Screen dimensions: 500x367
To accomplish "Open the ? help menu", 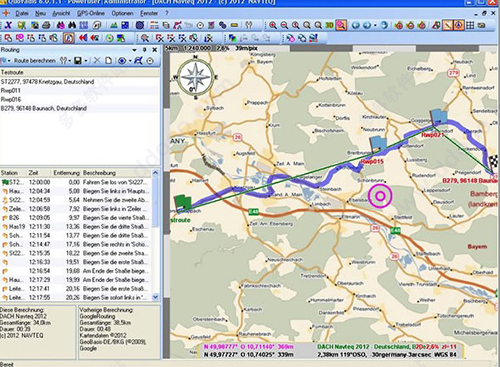I will (x=167, y=13).
